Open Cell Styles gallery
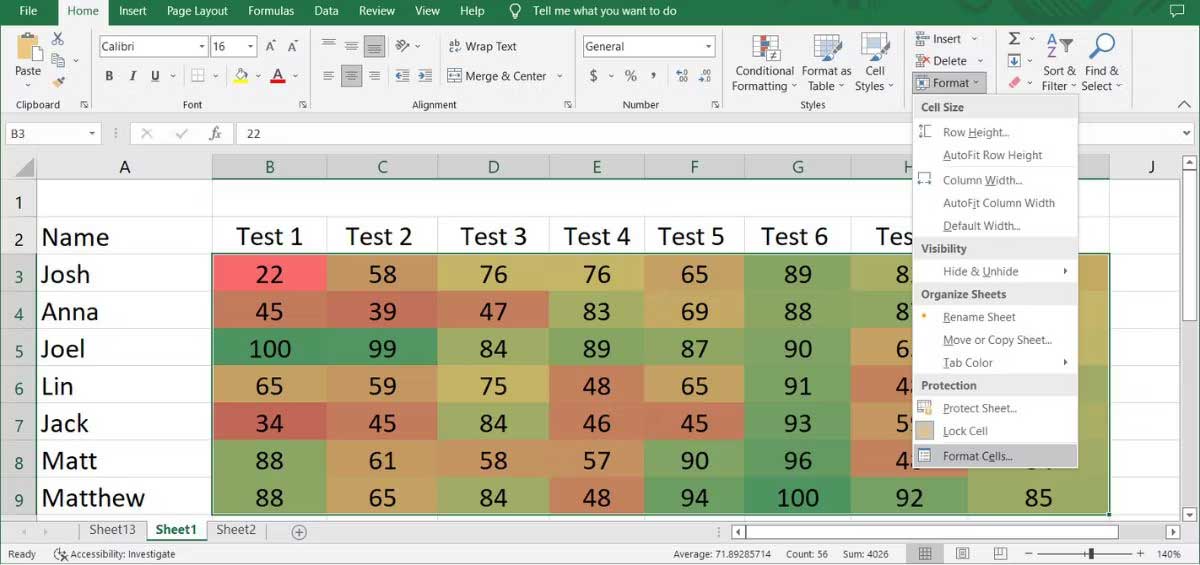 (875, 63)
